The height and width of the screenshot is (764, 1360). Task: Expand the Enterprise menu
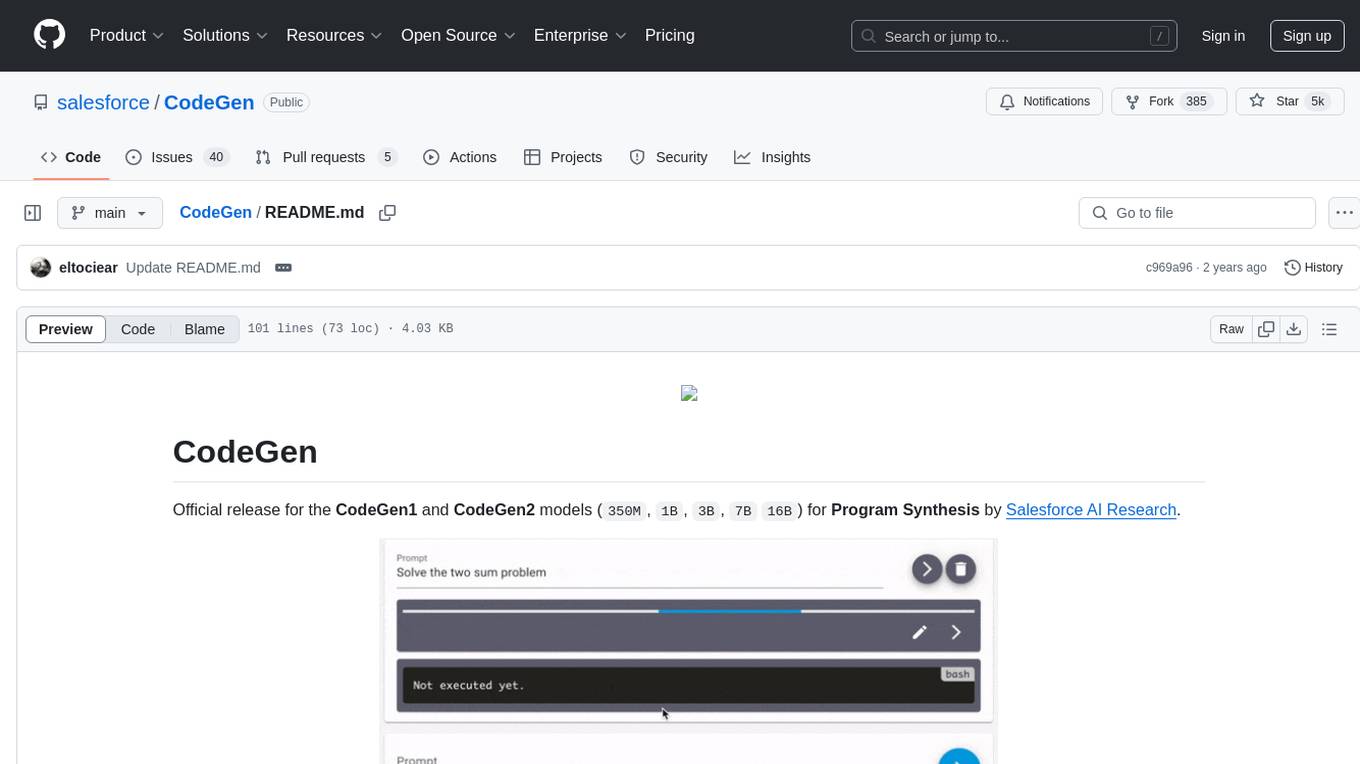pos(580,35)
